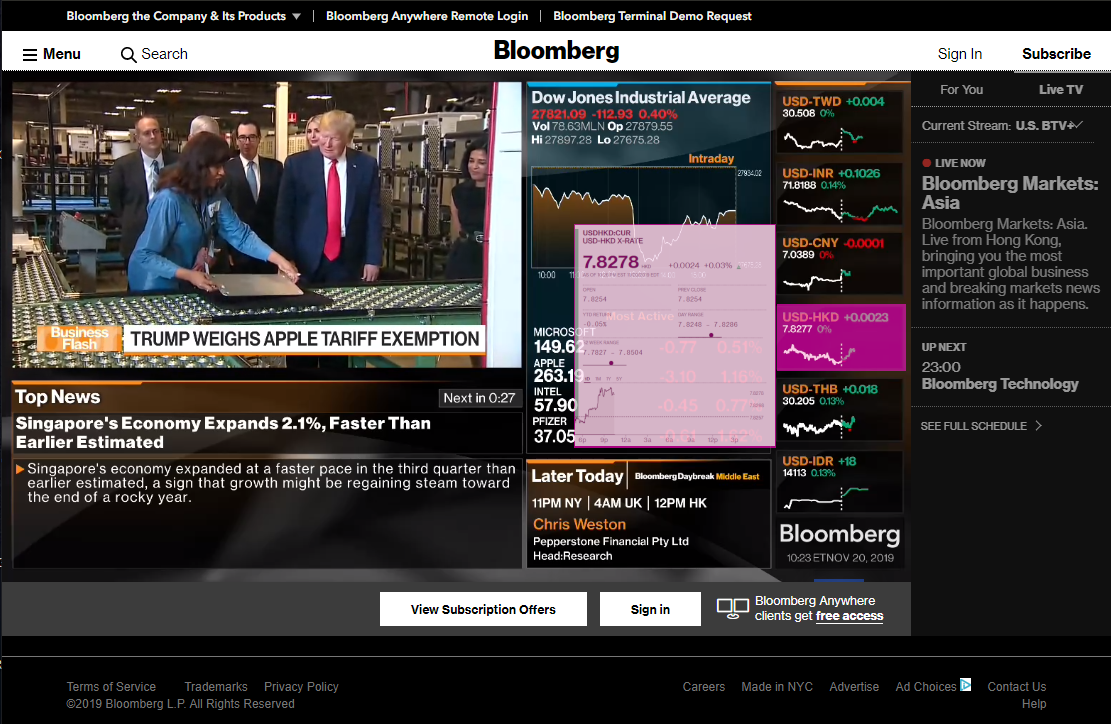Click the Chris Weston guest name
The height and width of the screenshot is (724, 1111).
(579, 524)
